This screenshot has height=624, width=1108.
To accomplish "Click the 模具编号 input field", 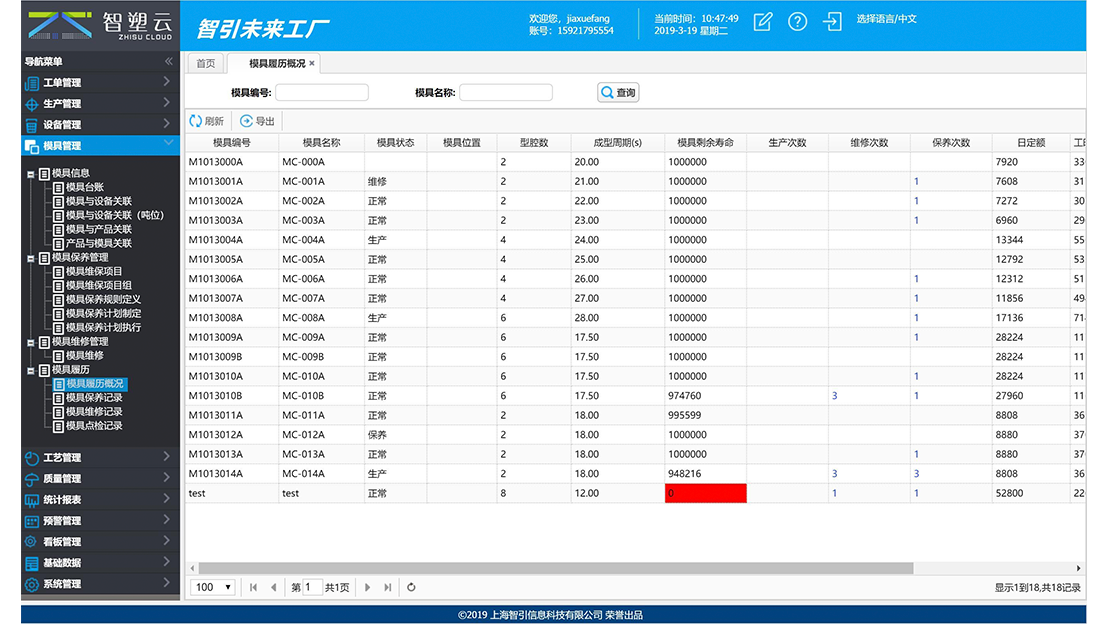I will [322, 93].
